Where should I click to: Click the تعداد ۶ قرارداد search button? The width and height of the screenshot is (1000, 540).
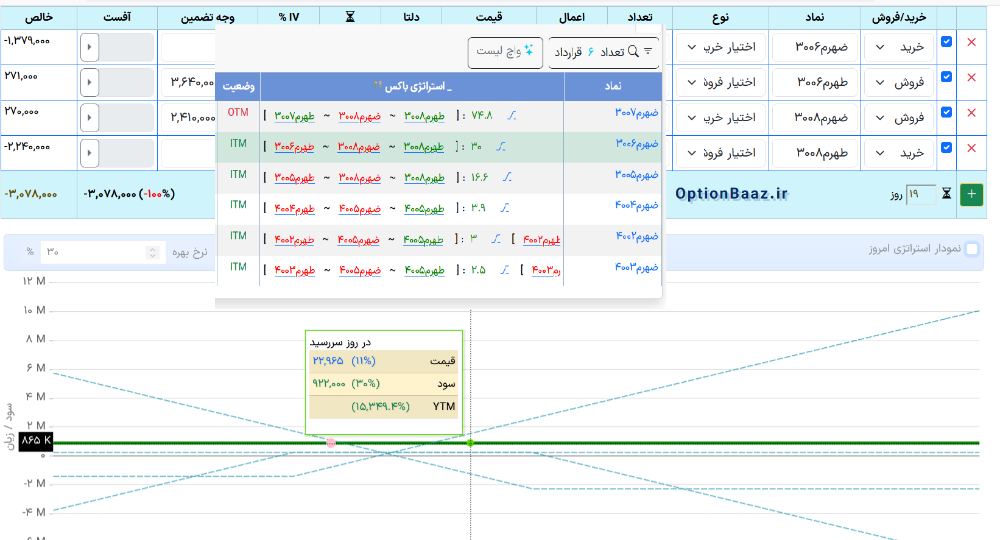pos(603,52)
